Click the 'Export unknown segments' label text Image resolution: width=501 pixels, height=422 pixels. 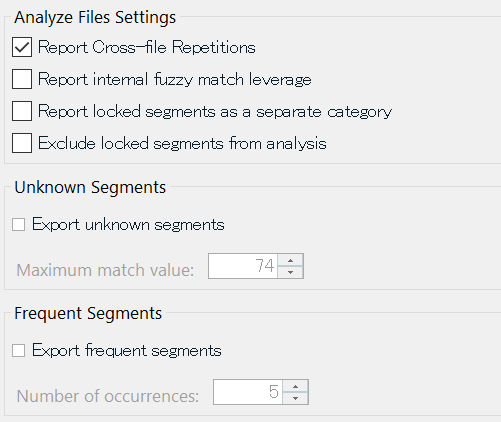[128, 224]
